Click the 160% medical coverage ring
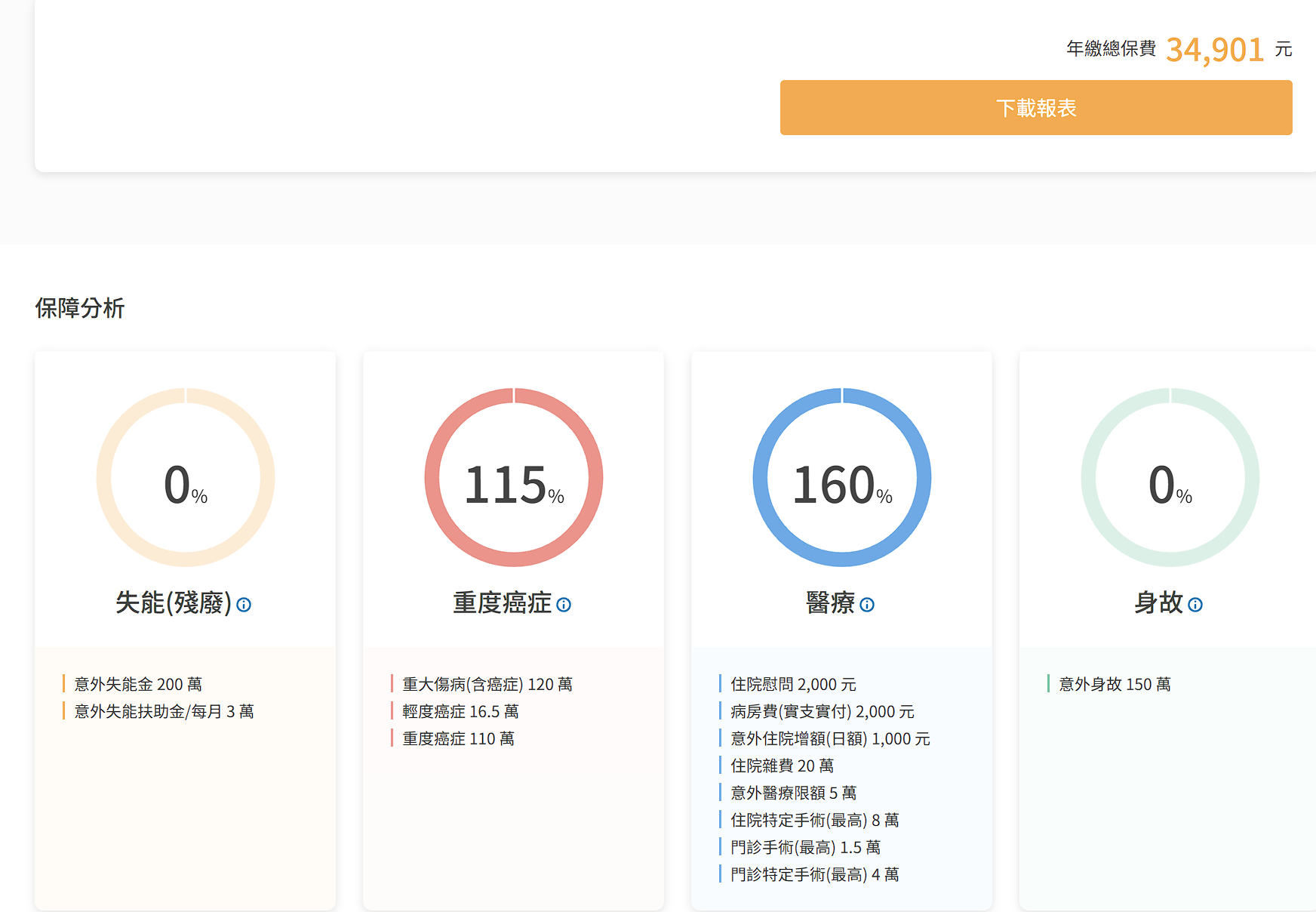 [842, 478]
